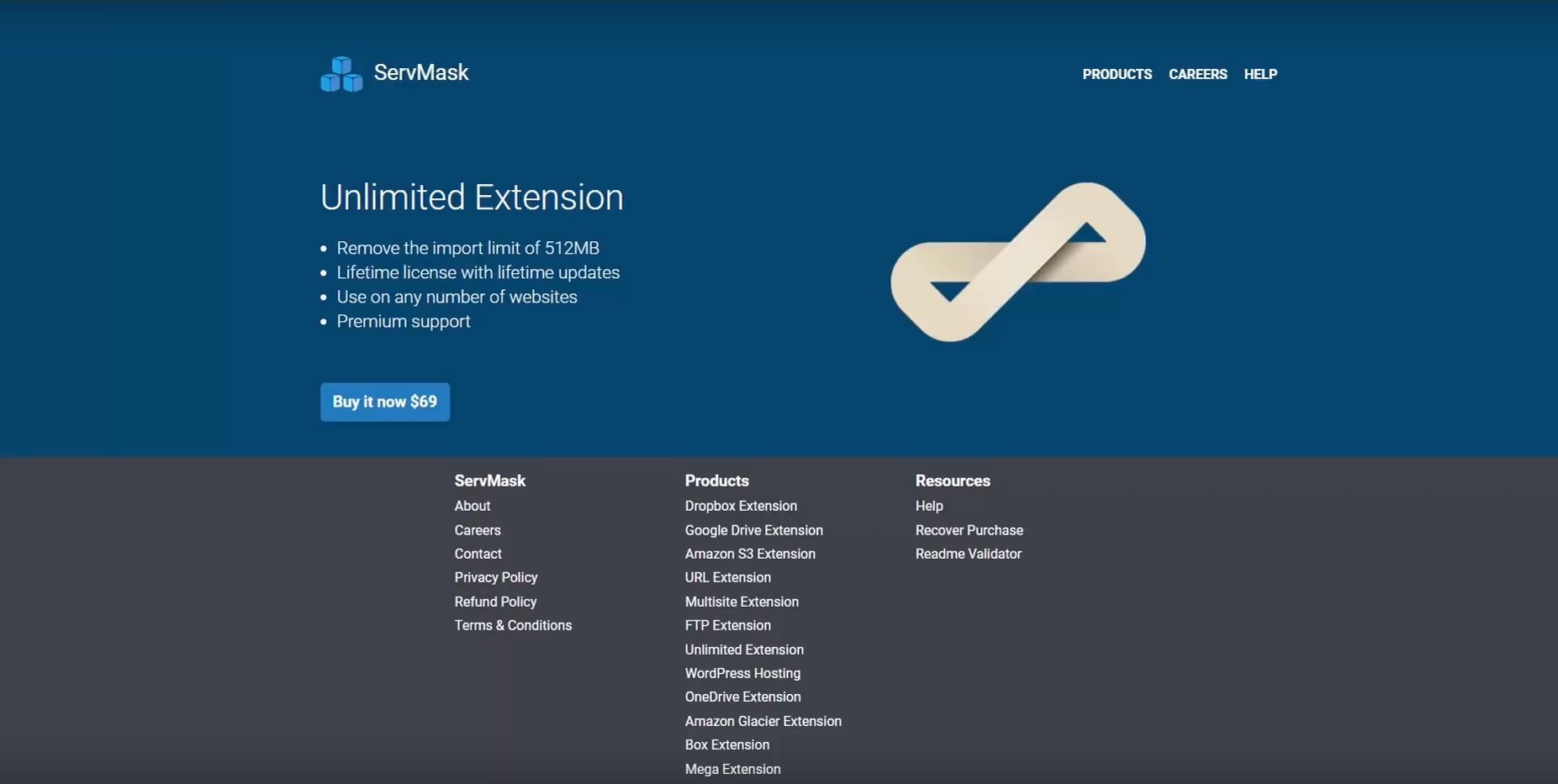Viewport: 1558px width, 784px height.
Task: Open the PRODUCTS menu in header
Action: [1117, 74]
